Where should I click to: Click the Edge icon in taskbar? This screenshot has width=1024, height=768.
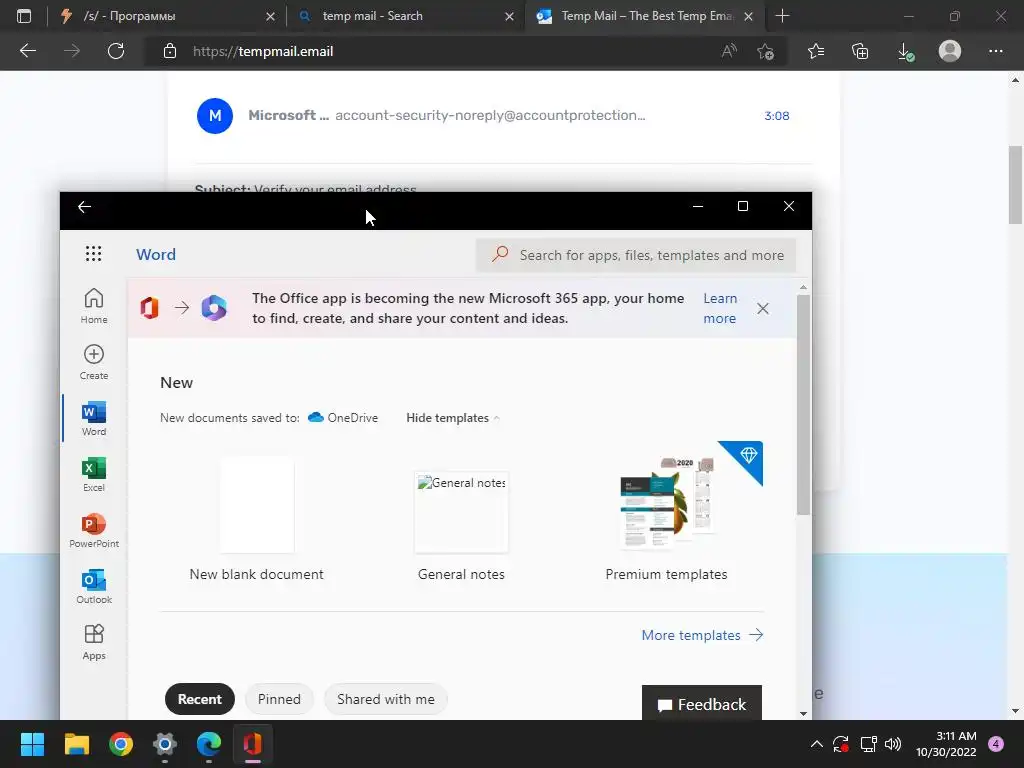(x=209, y=744)
